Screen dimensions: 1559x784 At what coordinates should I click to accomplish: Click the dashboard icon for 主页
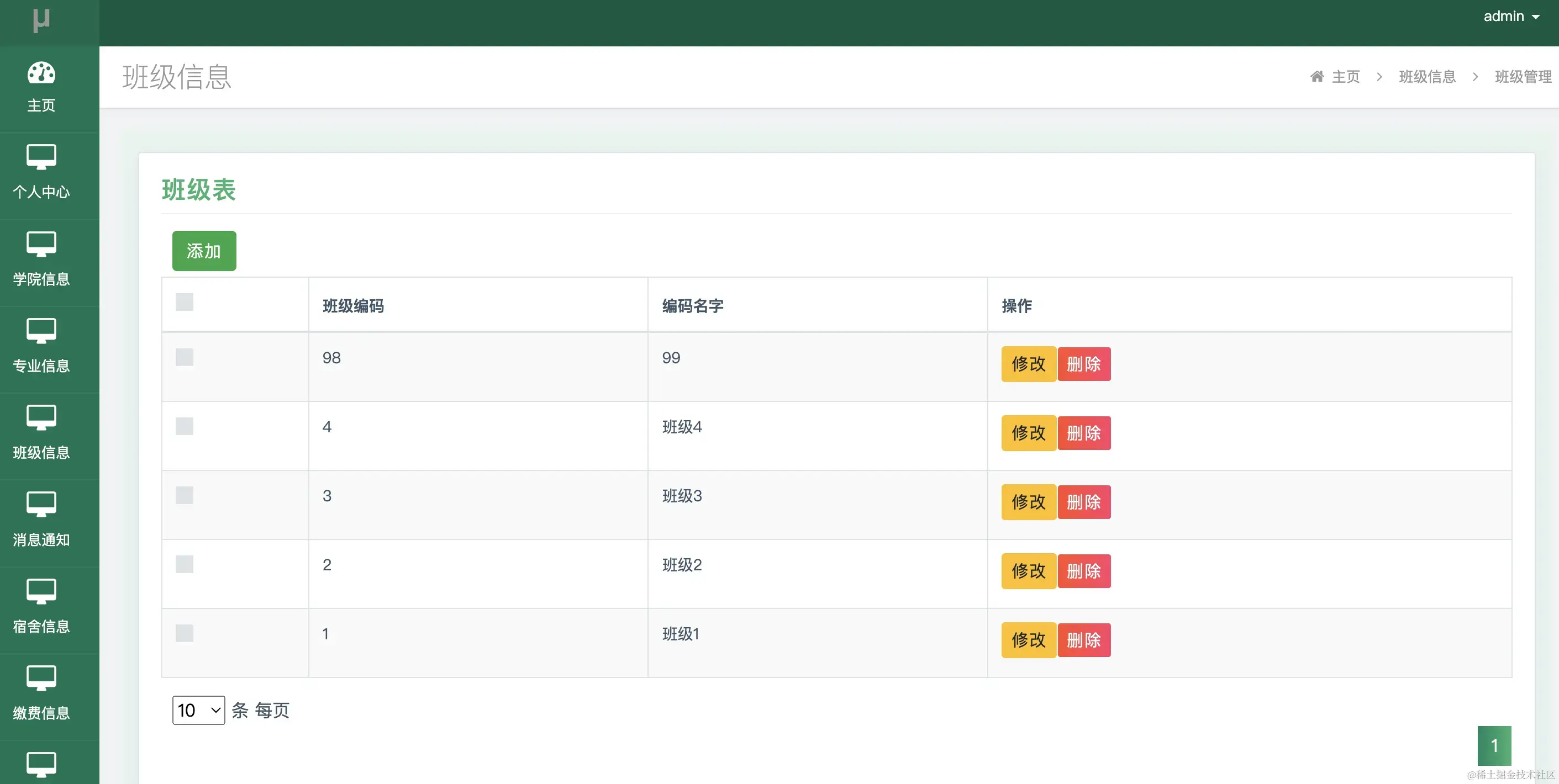(41, 73)
